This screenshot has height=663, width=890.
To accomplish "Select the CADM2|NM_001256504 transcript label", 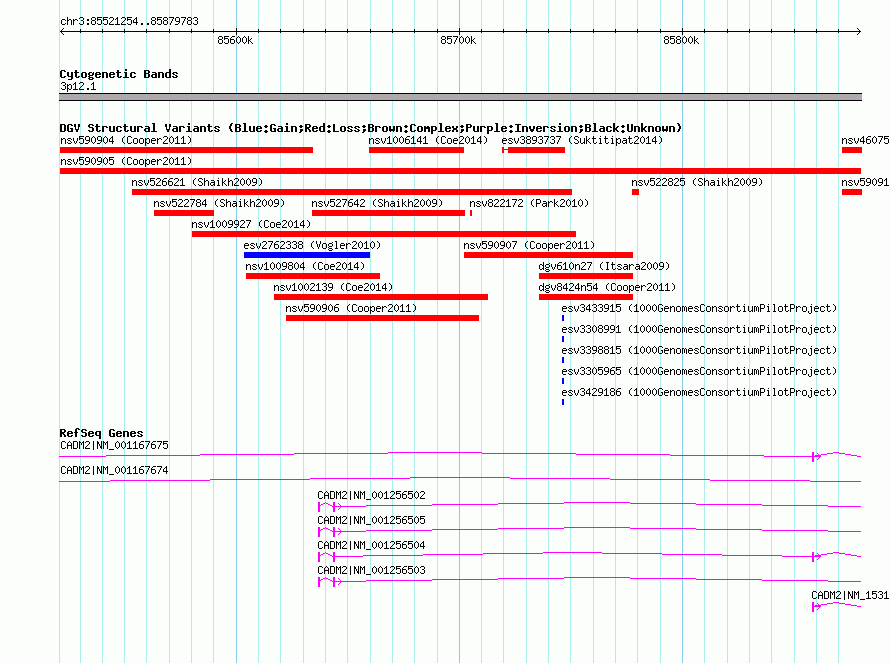I will click(x=371, y=545).
